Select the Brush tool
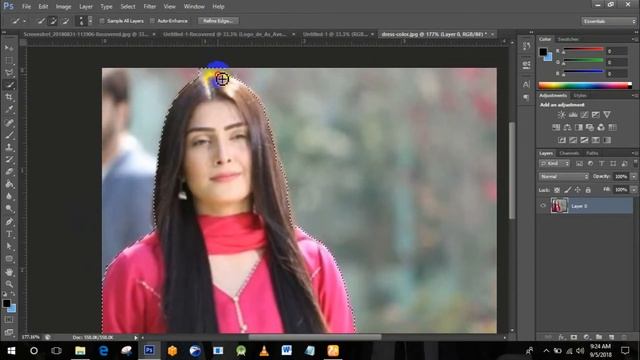The width and height of the screenshot is (640, 360). (x=9, y=135)
